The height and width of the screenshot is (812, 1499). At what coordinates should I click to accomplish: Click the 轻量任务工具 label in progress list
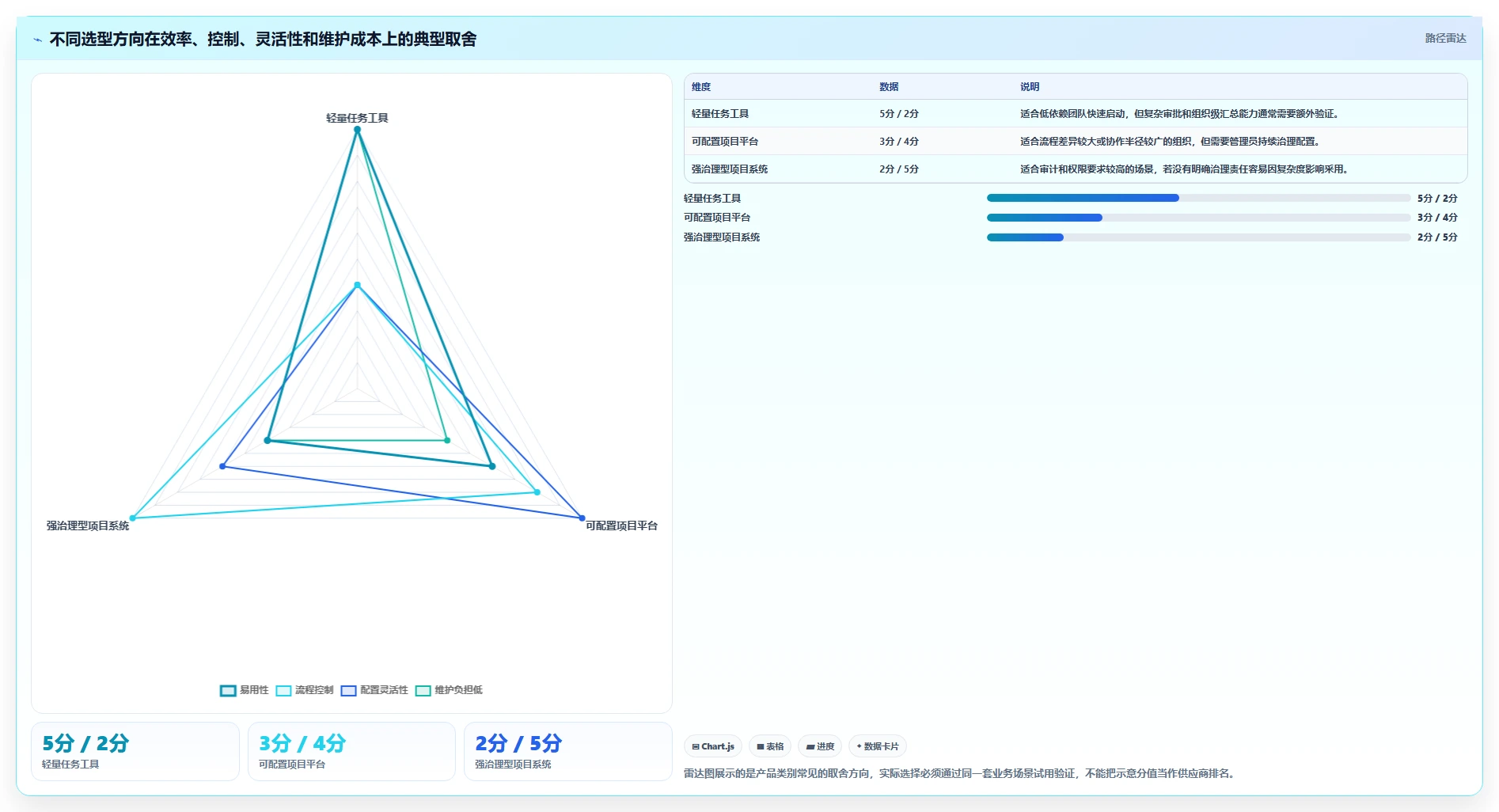point(712,199)
